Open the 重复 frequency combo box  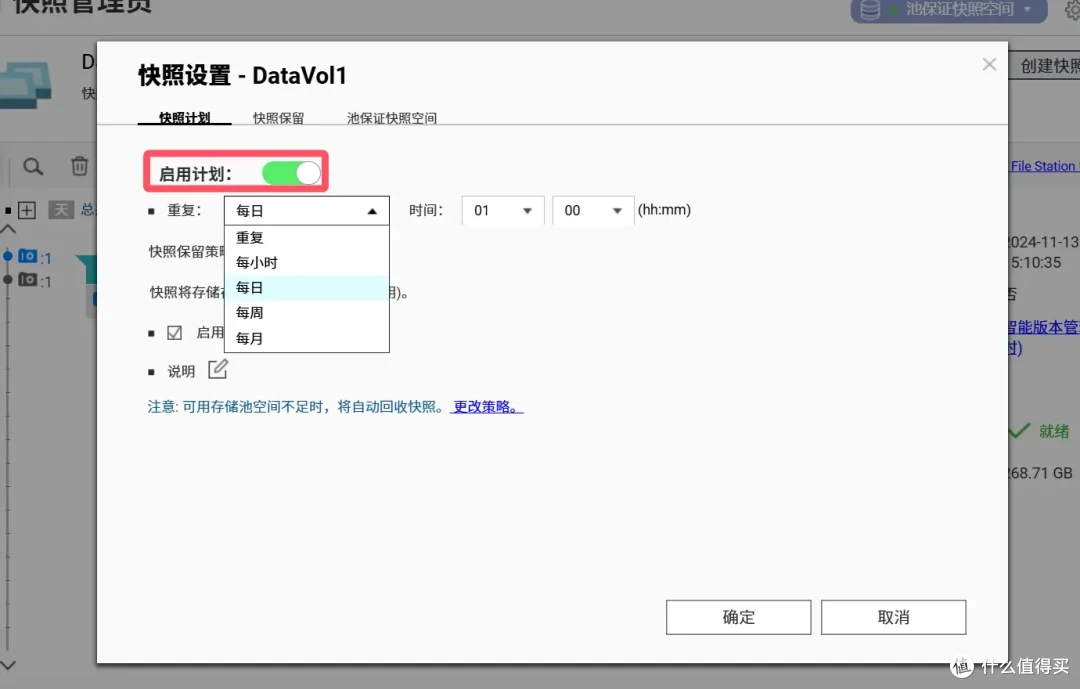coord(307,210)
